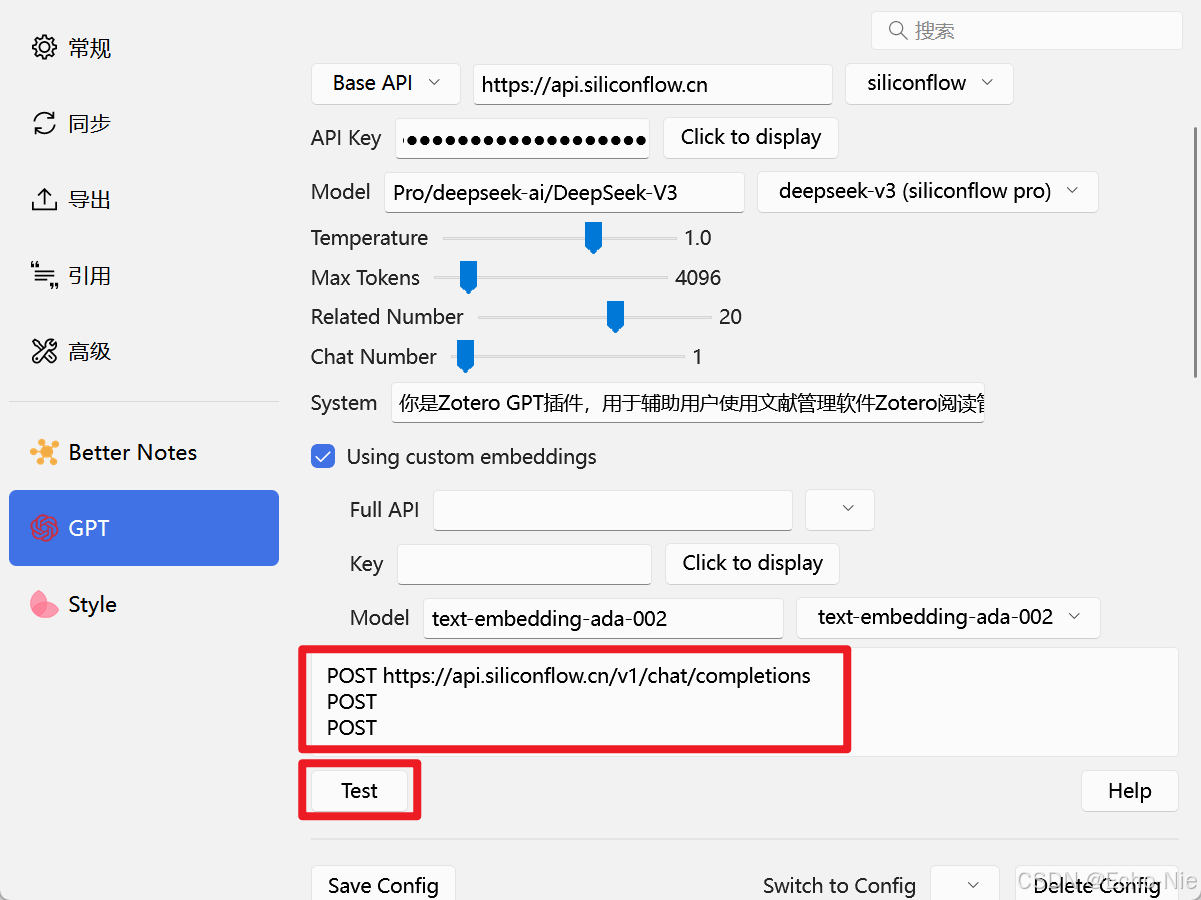1201x900 pixels.
Task: Click to display the API Key
Action: (751, 138)
